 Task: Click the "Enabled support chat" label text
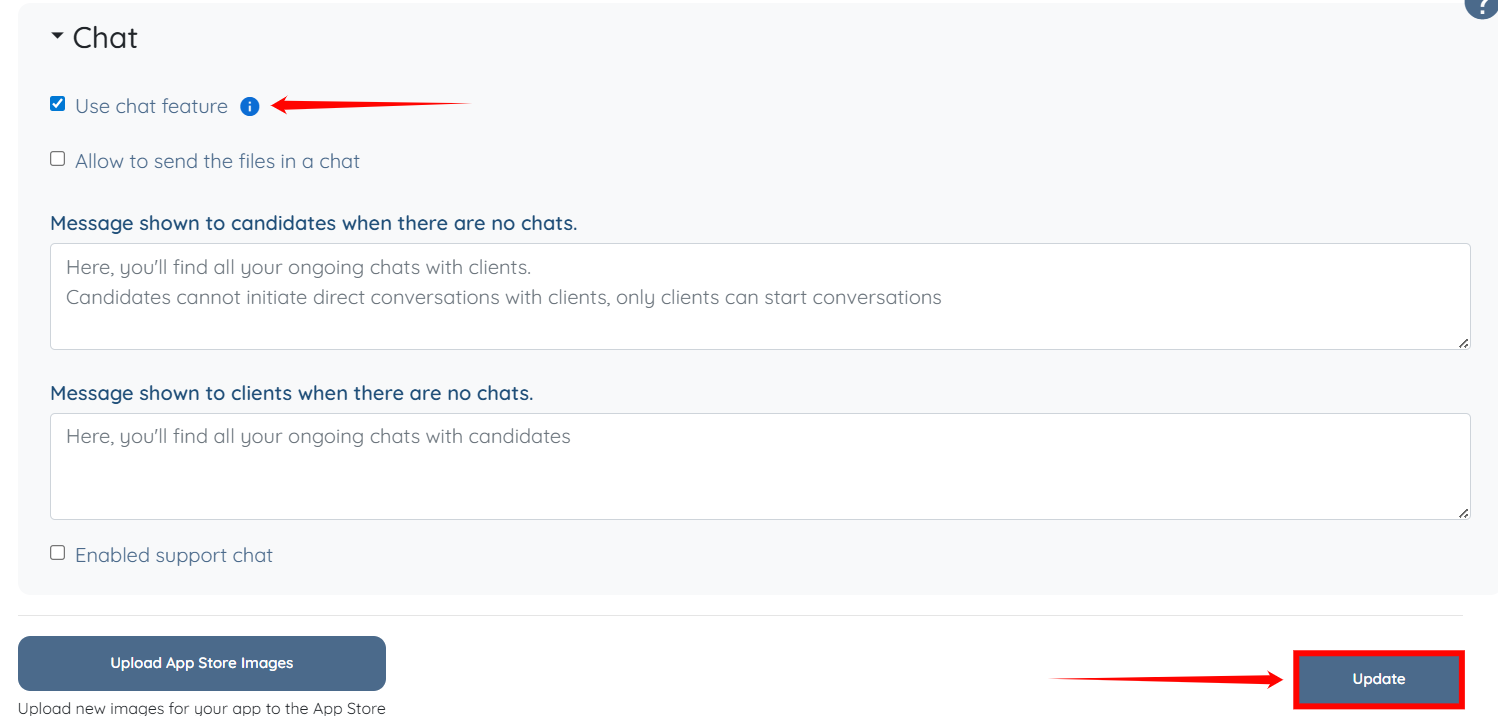click(x=174, y=556)
